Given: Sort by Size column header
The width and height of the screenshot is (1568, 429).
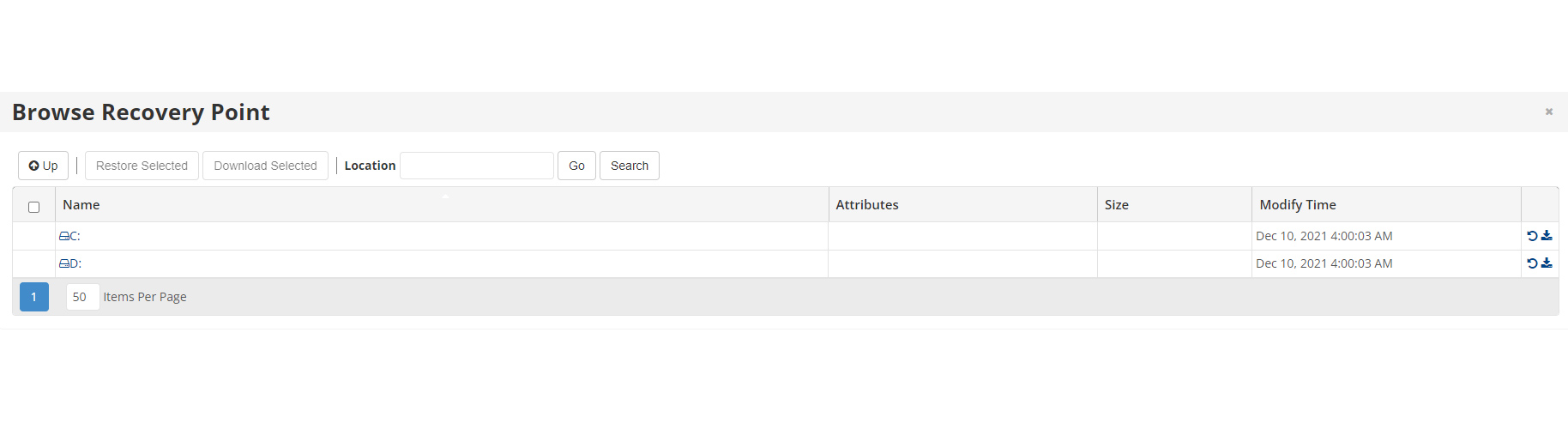Looking at the screenshot, I should point(1116,205).
